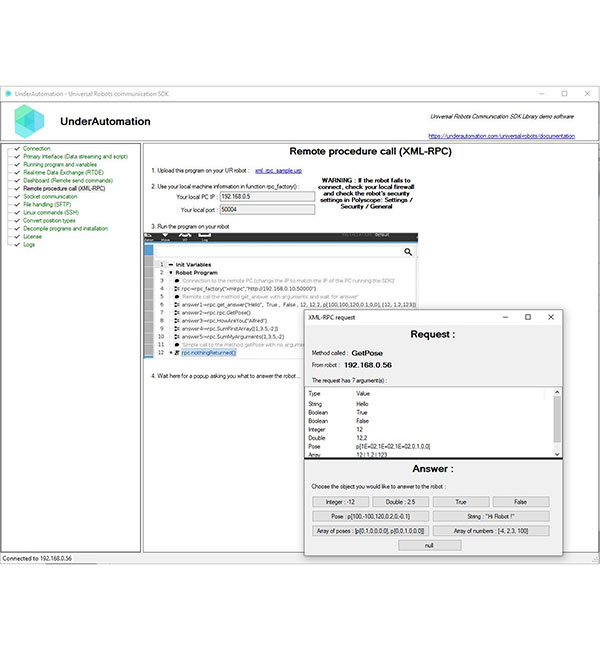Select the Boolean False argument row

pos(429,421)
